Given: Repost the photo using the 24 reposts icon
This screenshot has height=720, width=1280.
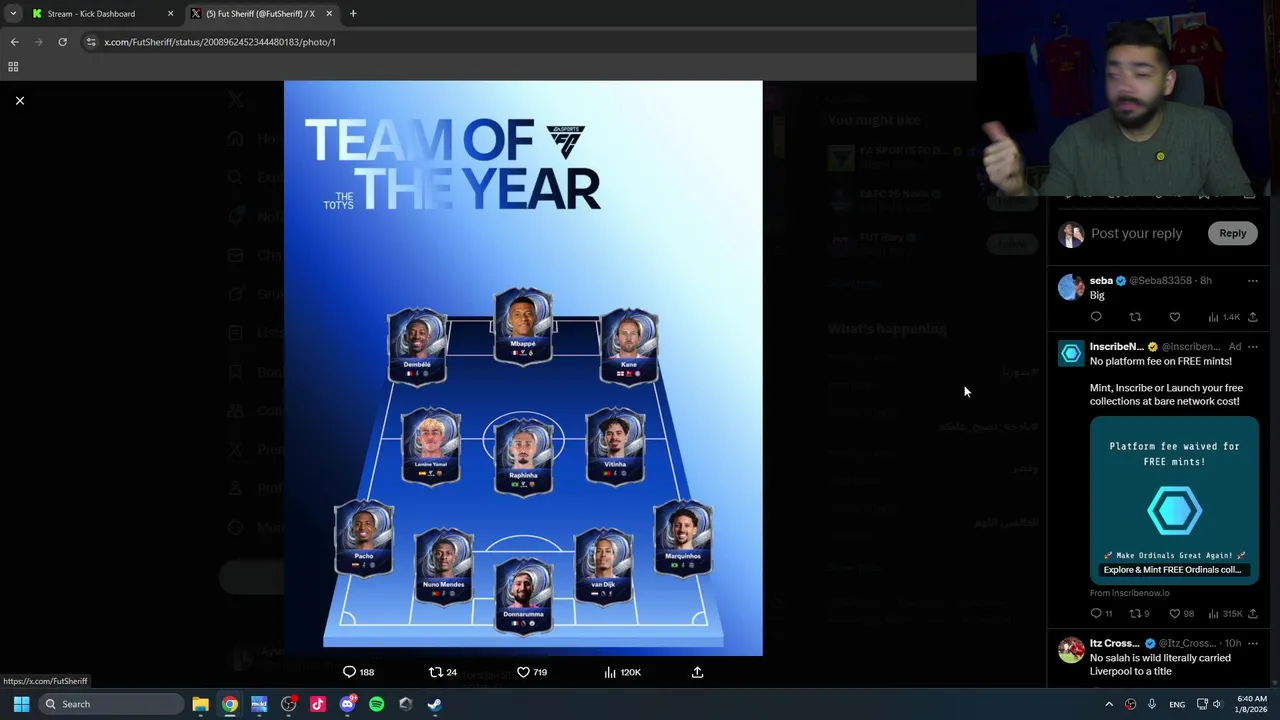Looking at the screenshot, I should [x=442, y=672].
